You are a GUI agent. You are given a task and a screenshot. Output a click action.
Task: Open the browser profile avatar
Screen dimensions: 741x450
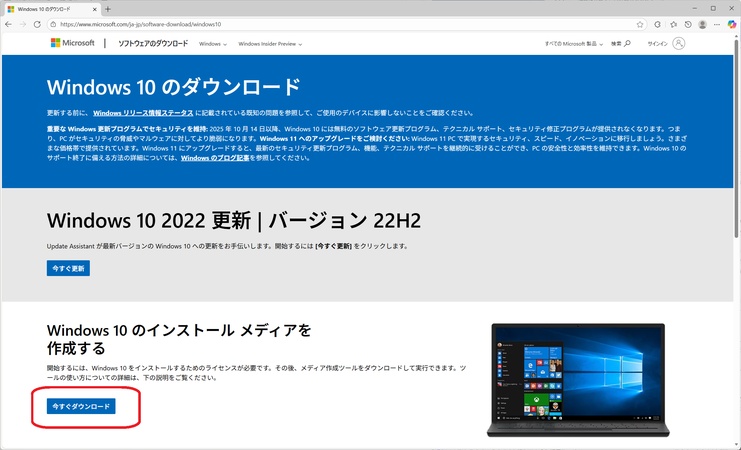coord(703,25)
